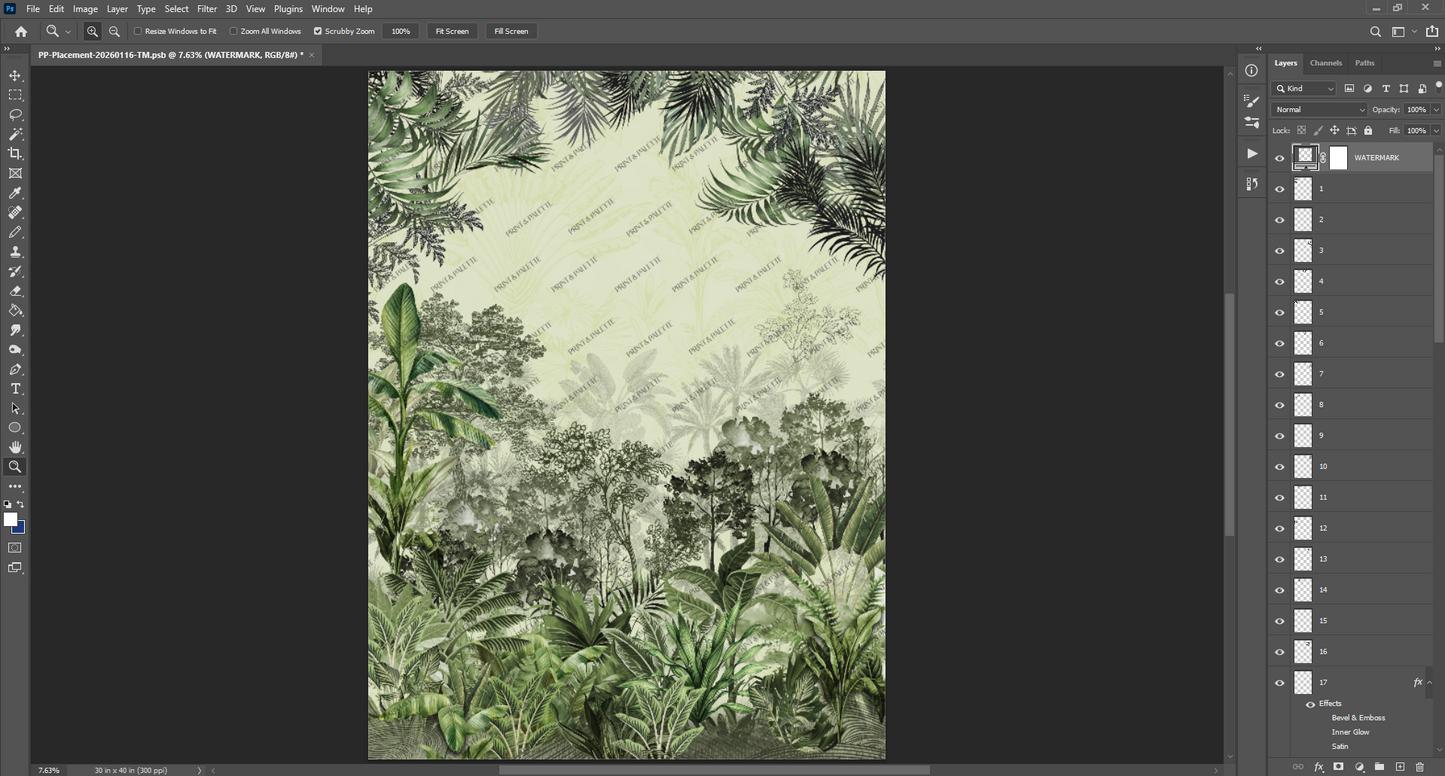The height and width of the screenshot is (776, 1445).
Task: Select the Sponge tool
Action: [15, 350]
